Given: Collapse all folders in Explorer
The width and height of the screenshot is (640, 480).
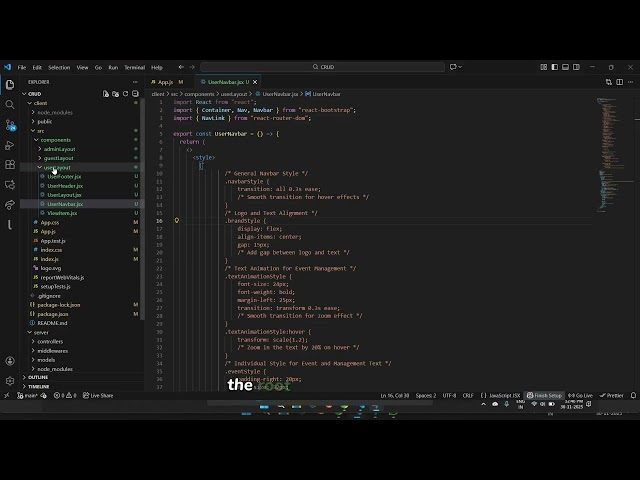Looking at the screenshot, I should point(133,93).
